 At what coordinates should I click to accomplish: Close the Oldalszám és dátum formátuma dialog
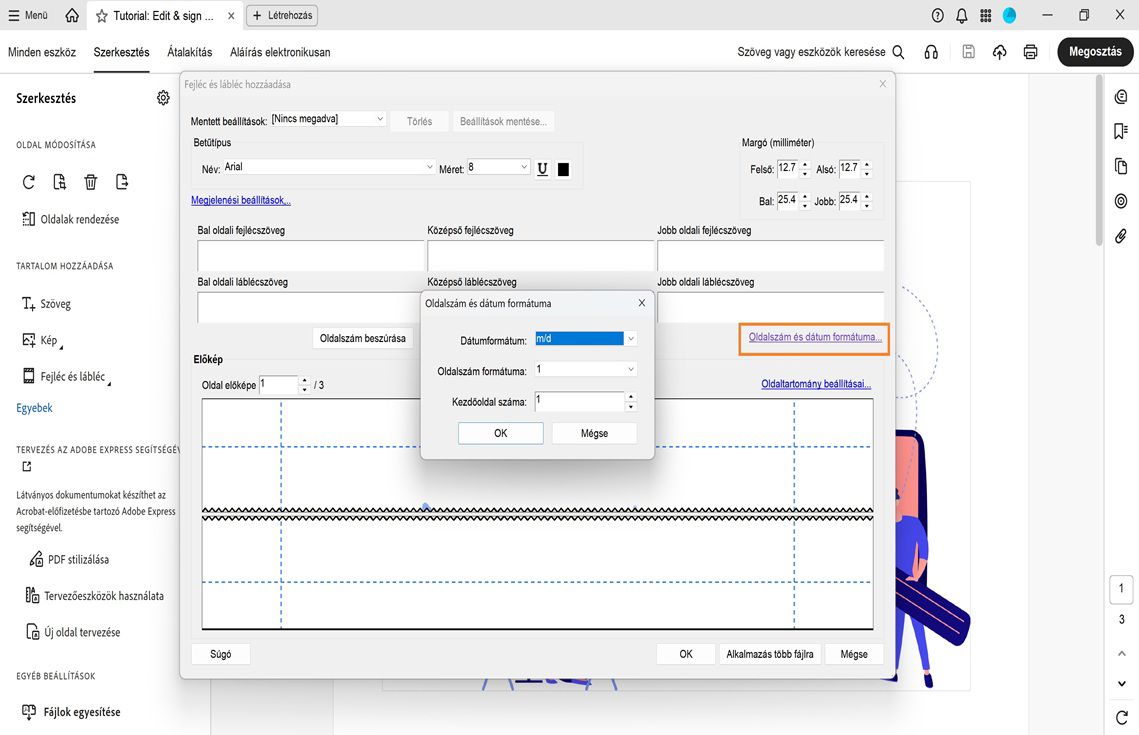641,303
